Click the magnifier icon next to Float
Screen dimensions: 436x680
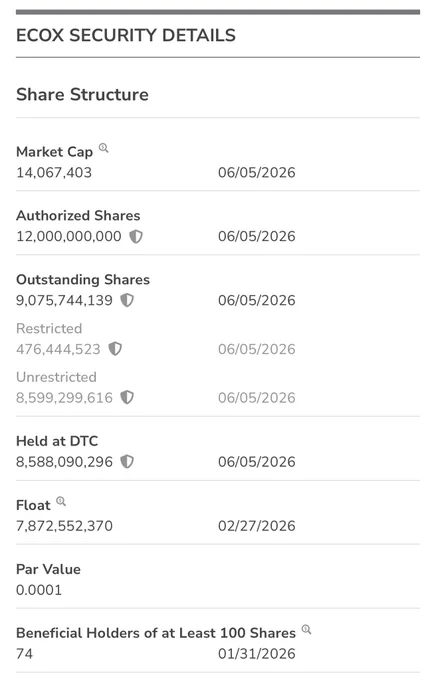coord(61,501)
